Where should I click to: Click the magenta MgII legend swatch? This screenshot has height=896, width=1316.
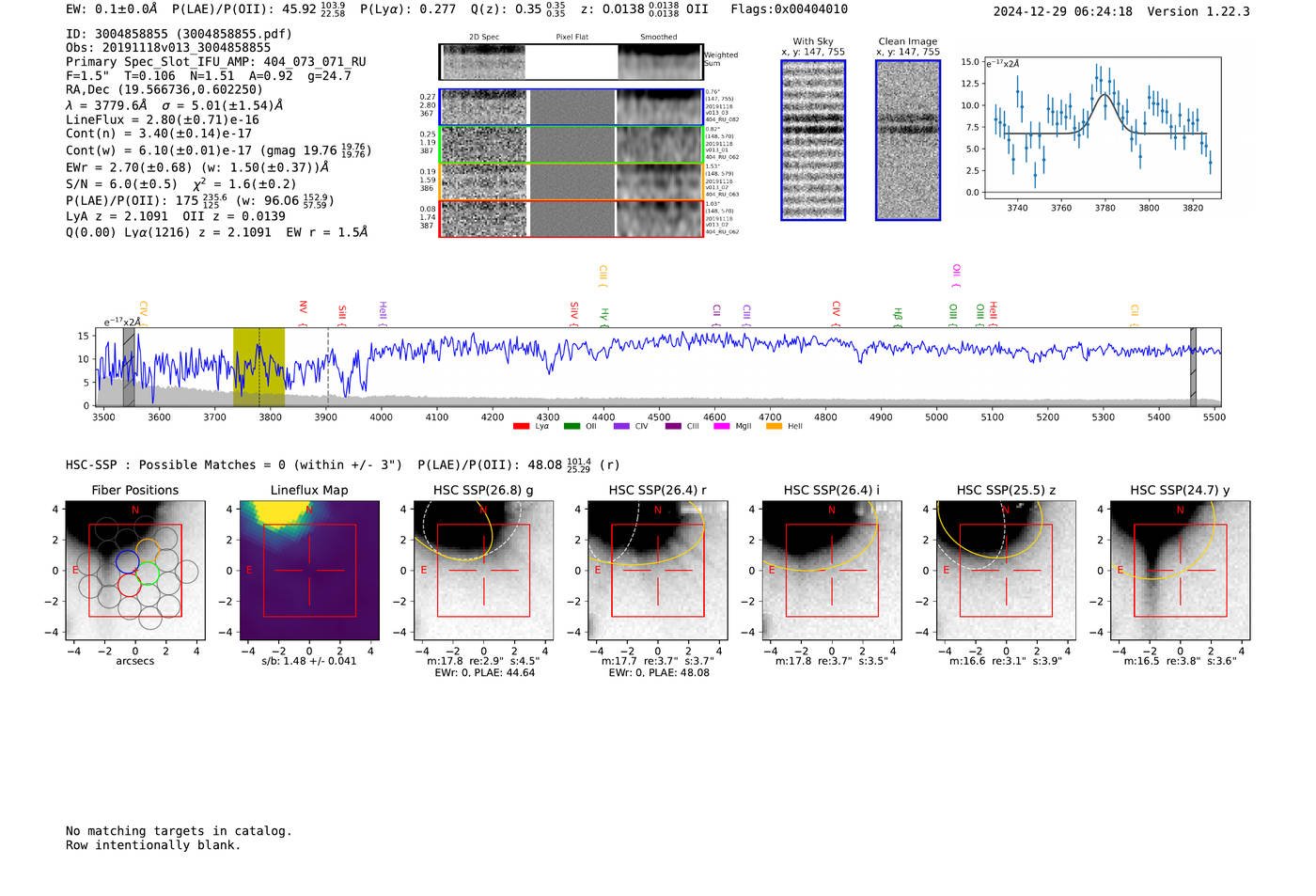[722, 427]
